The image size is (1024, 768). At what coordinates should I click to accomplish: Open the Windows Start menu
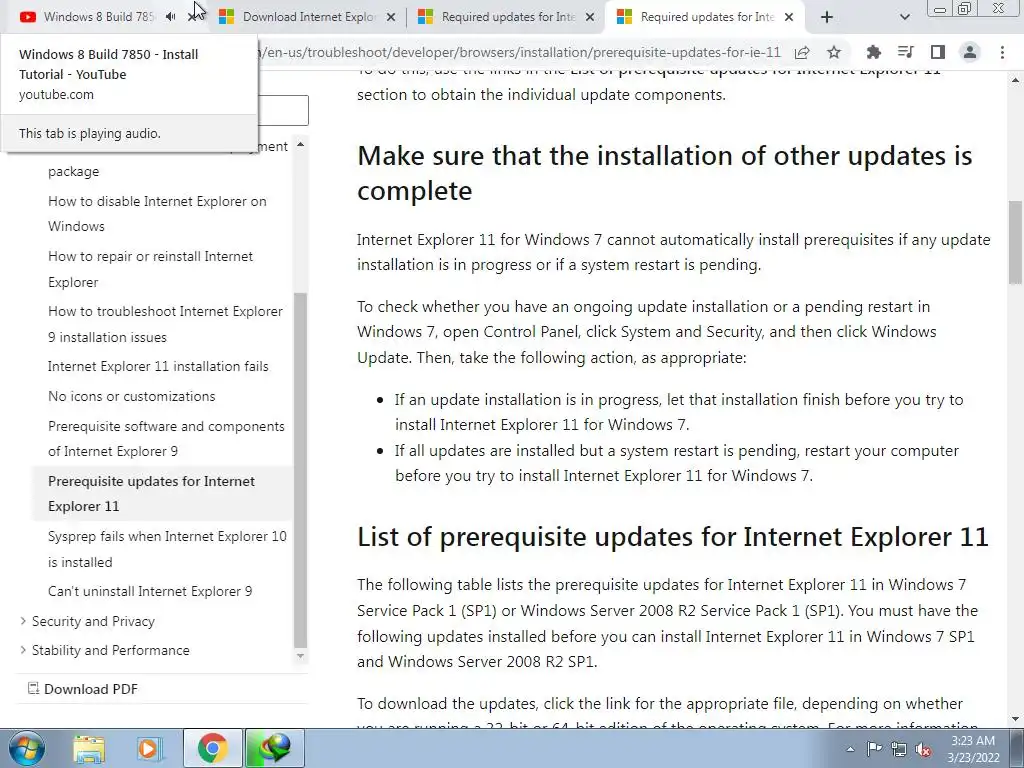(x=27, y=748)
